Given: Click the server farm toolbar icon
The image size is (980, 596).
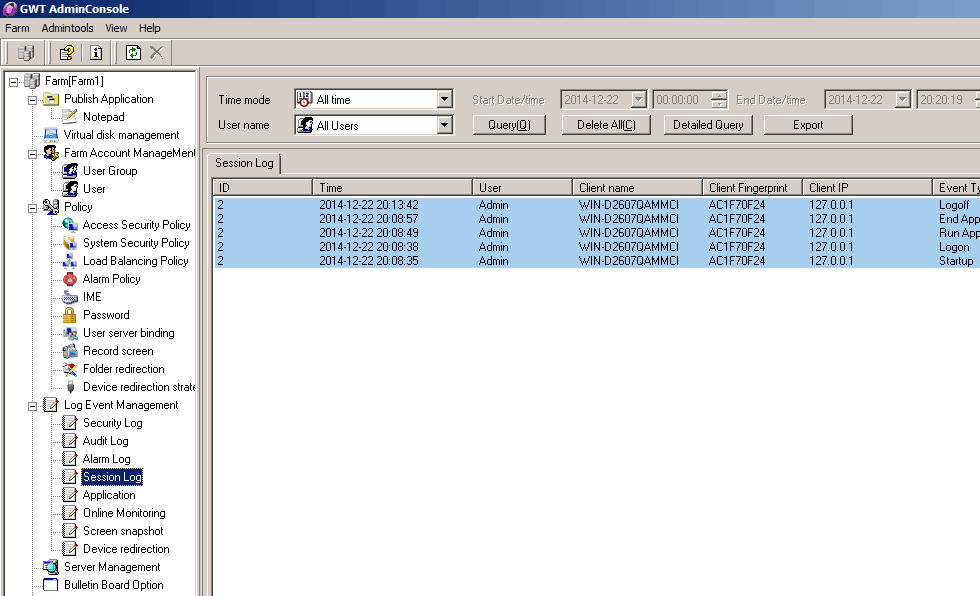Looking at the screenshot, I should [26, 53].
